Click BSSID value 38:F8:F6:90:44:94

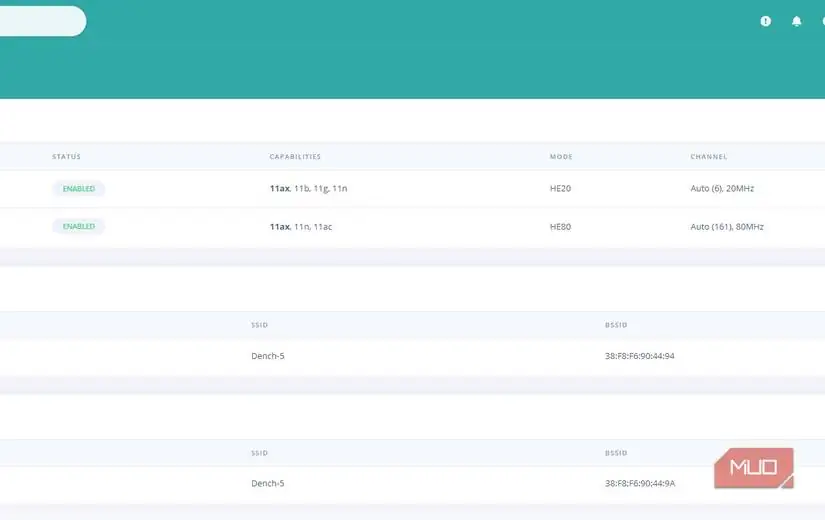pyautogui.click(x=639, y=356)
